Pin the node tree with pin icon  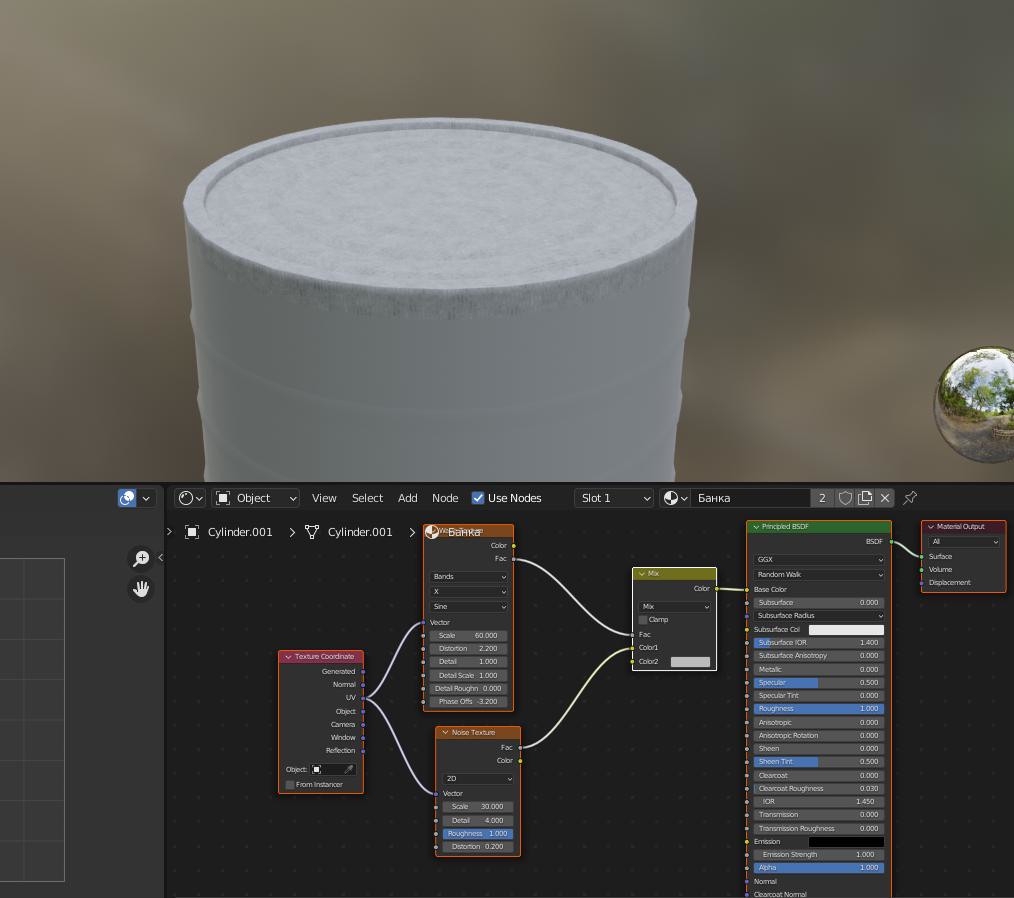(x=910, y=498)
